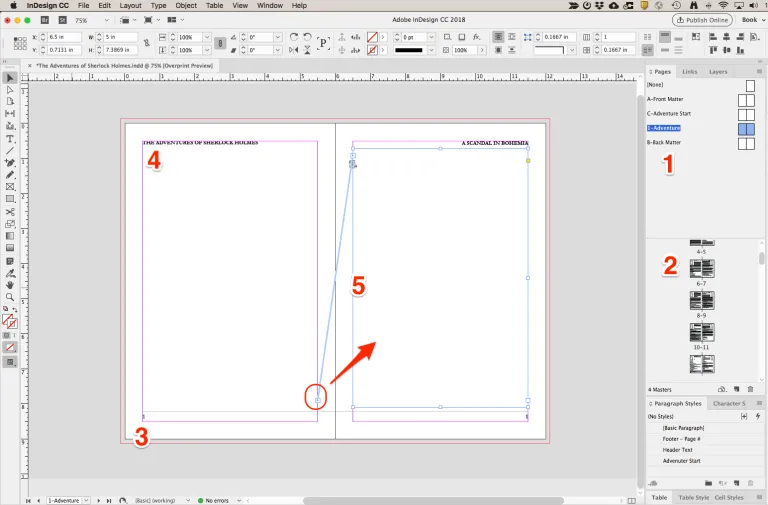Viewport: 768px width, 505px height.
Task: Expand the rotation angle dropdown
Action: coord(278,37)
